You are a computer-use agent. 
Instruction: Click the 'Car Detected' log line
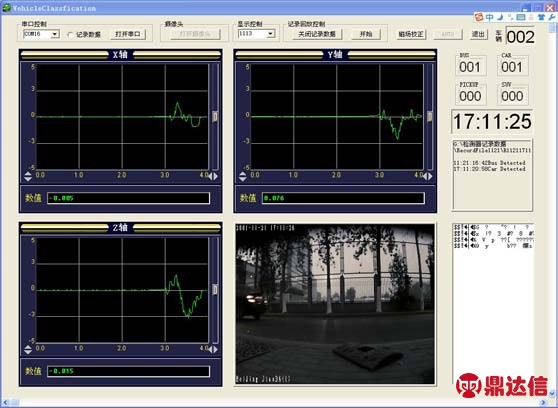click(x=489, y=169)
